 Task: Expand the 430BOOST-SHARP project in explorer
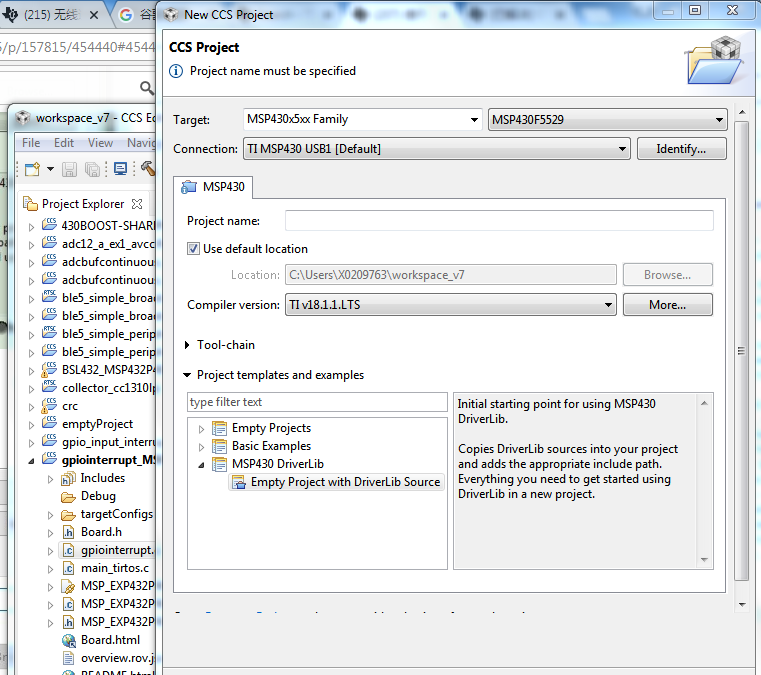coord(32,227)
